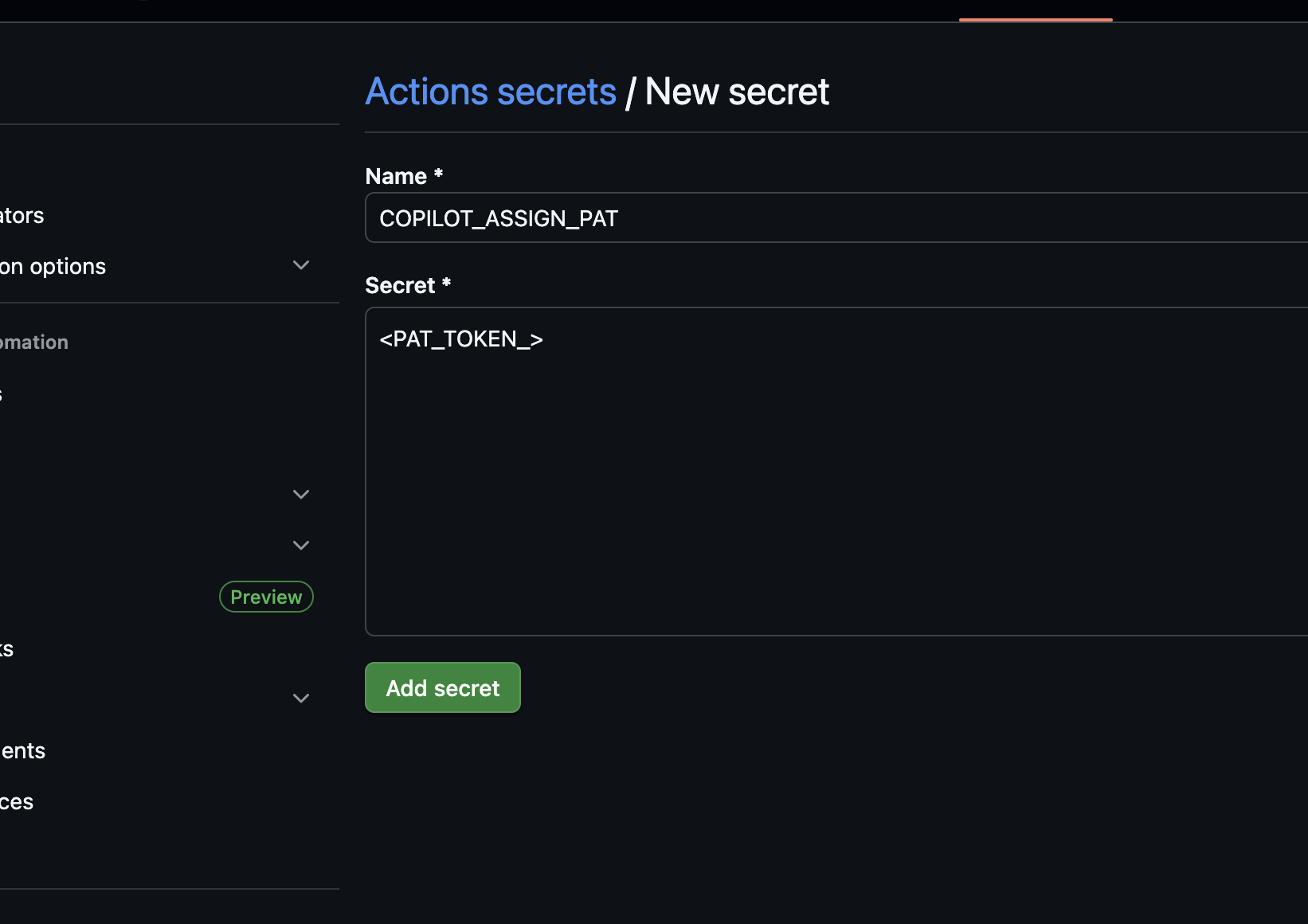Click the Automation section header
Viewport: 1308px width, 924px height.
pyautogui.click(x=33, y=342)
